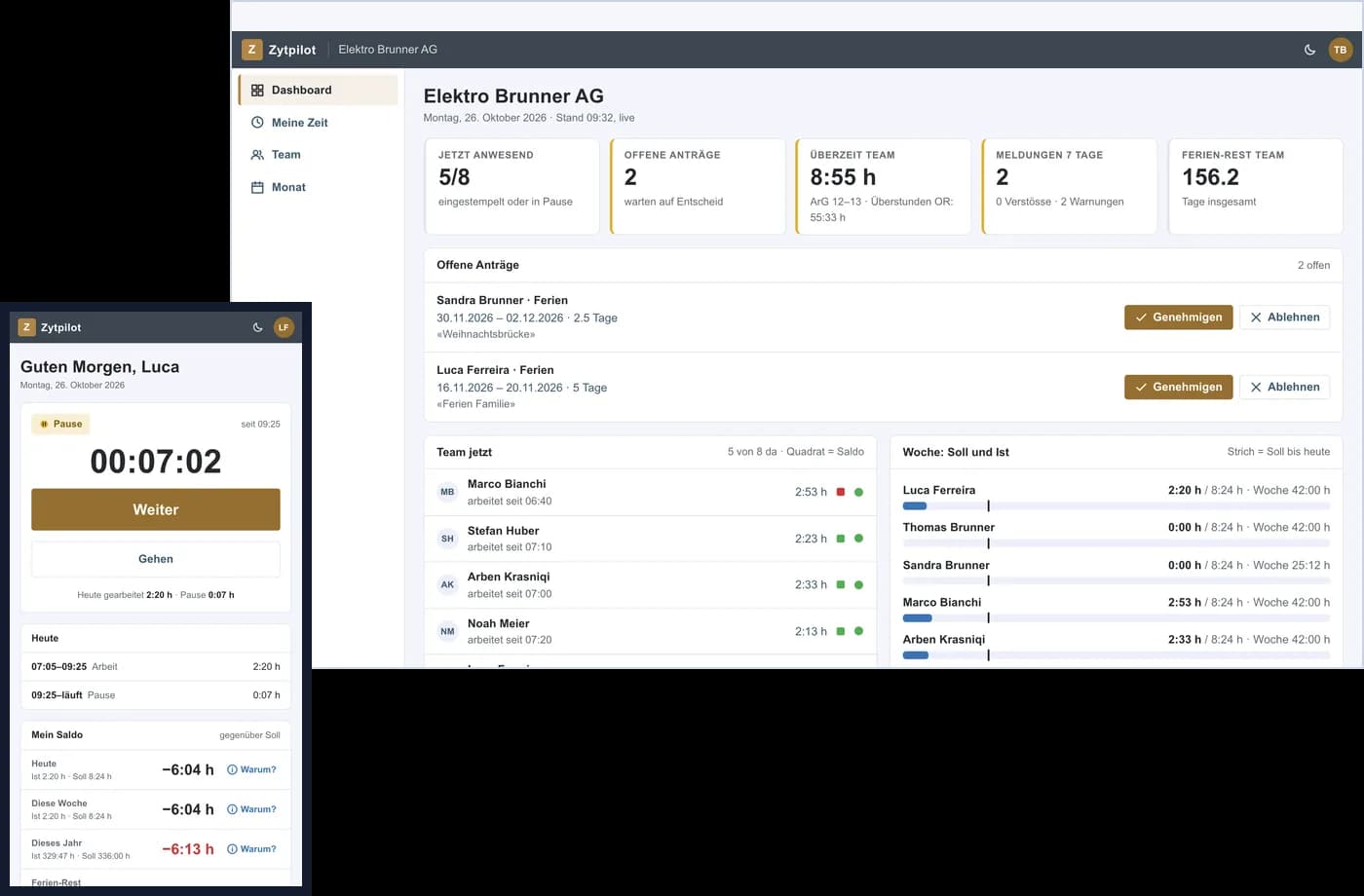Open Monat via the calendar icon in sidebar
This screenshot has width=1364, height=896.
(x=257, y=187)
